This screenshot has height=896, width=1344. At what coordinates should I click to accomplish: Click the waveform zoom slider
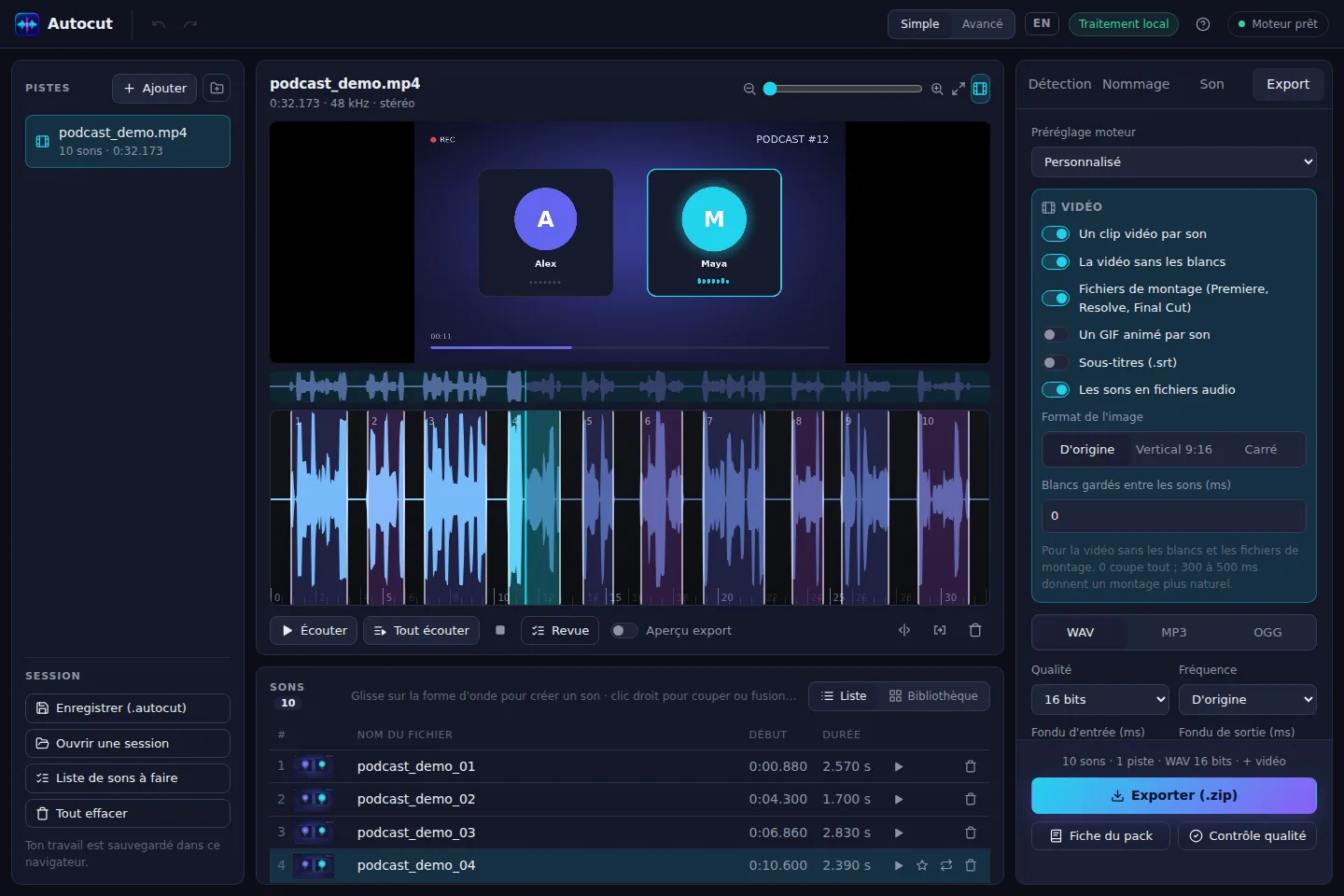[843, 89]
